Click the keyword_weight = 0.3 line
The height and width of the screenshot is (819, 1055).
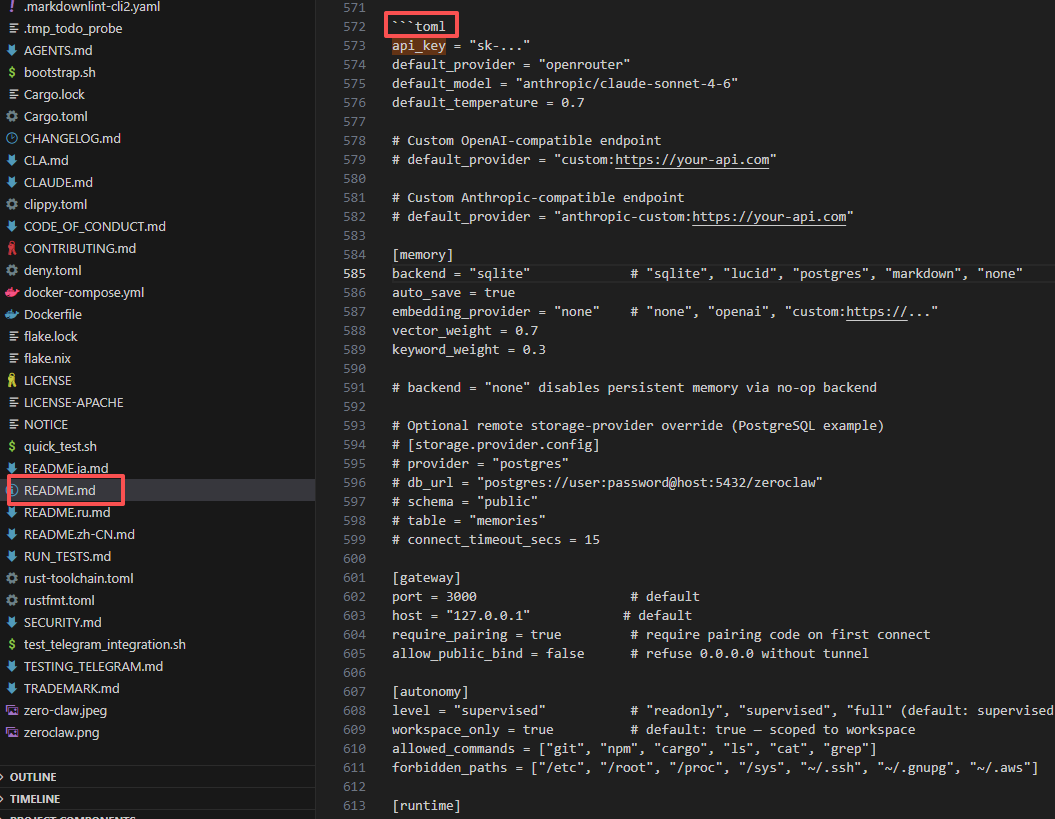click(x=469, y=349)
